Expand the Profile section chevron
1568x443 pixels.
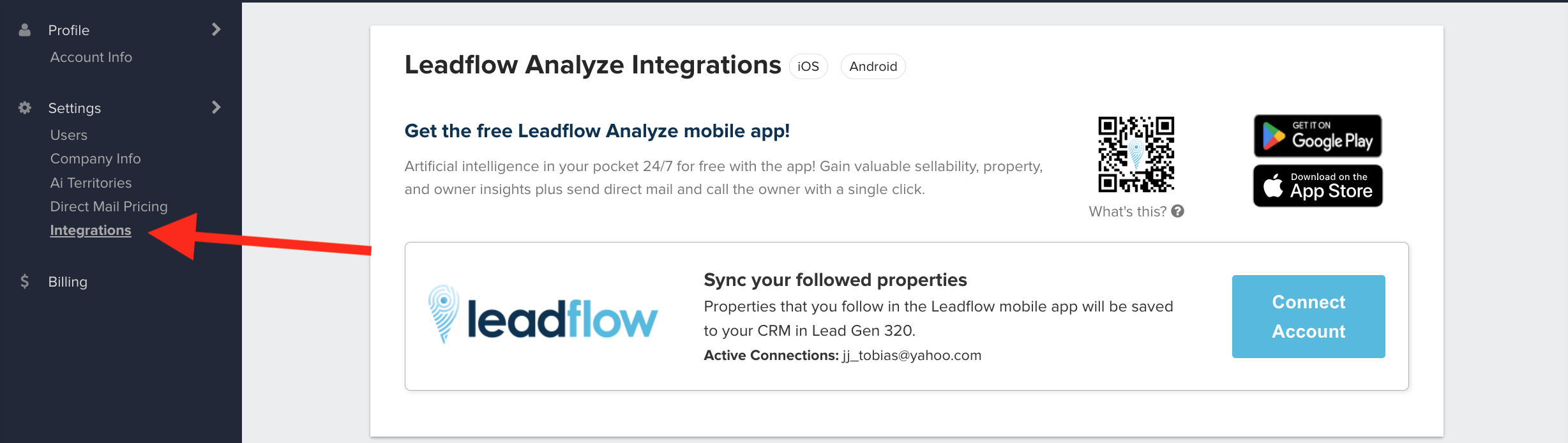216,29
